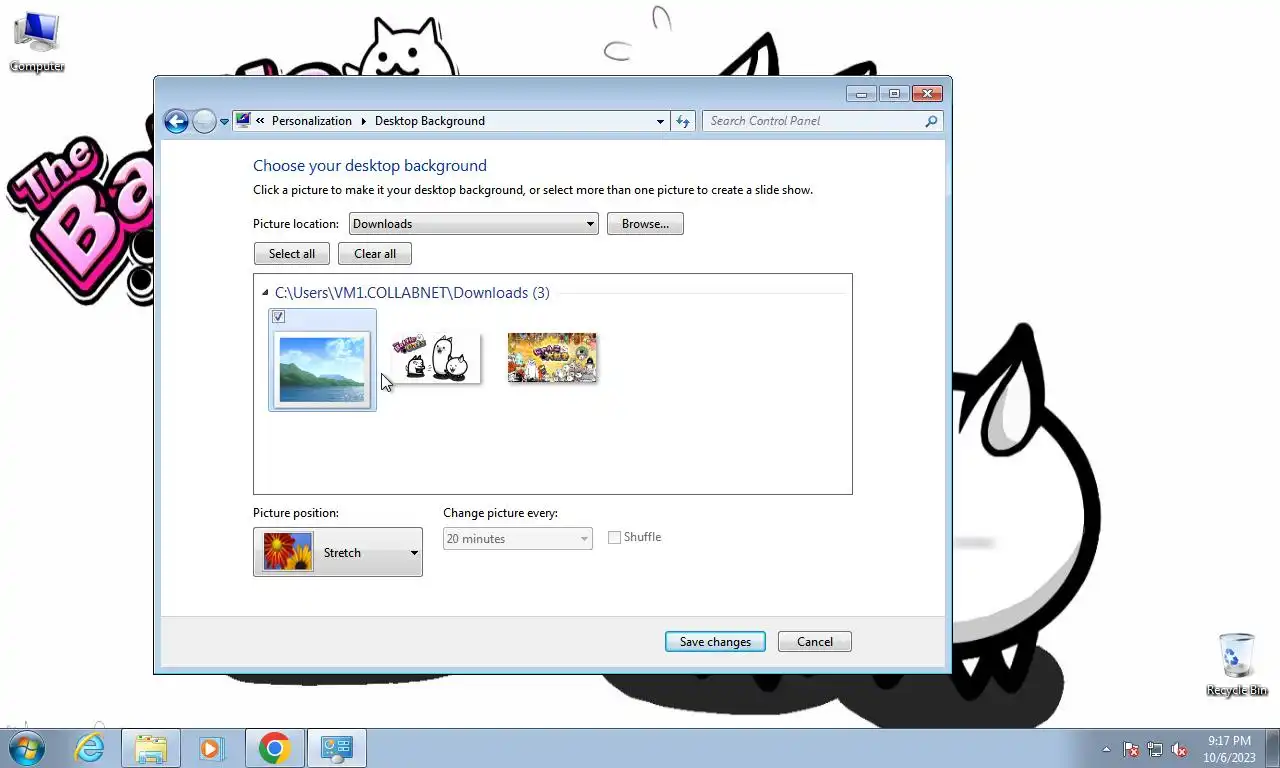Open Windows Explorer from the taskbar
1280x768 pixels.
(151, 748)
